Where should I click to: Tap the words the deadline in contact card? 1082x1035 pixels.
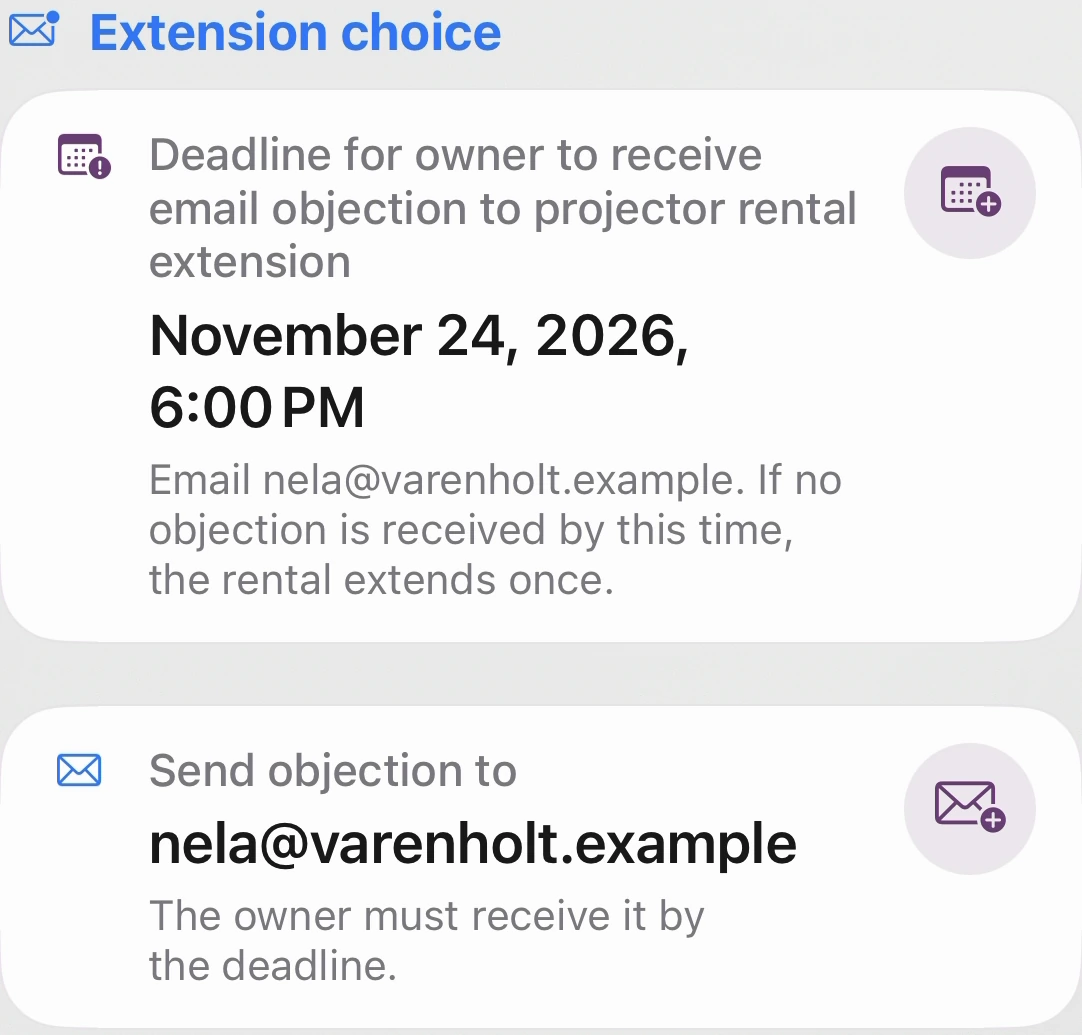(273, 965)
